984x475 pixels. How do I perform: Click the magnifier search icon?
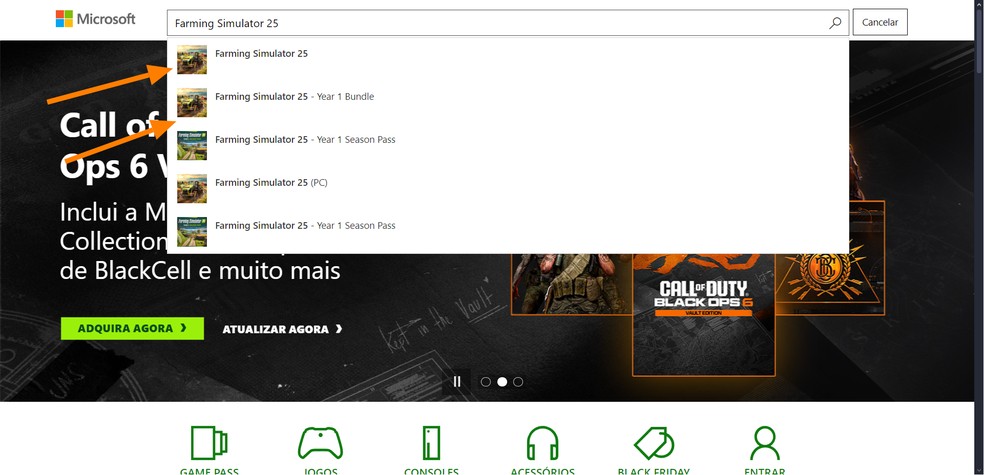(x=835, y=23)
